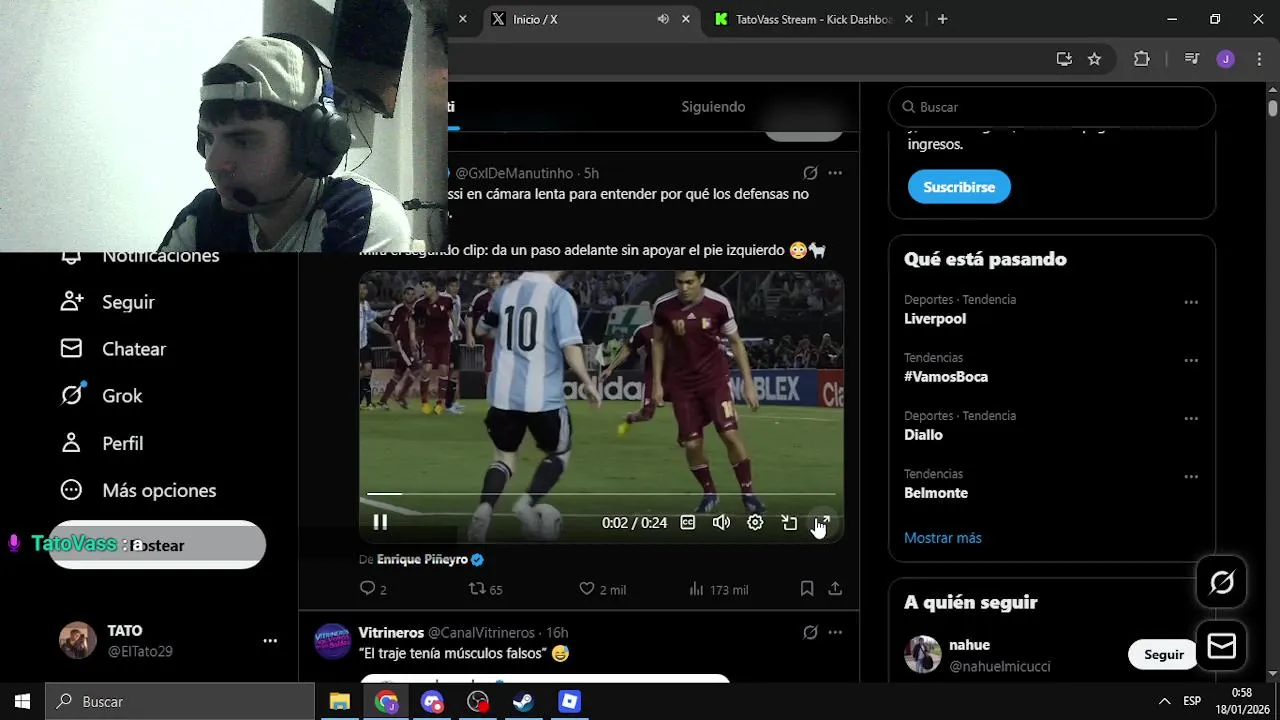Like the tweet with 2 mil likes
Viewport: 1280px width, 720px height.
(x=603, y=589)
